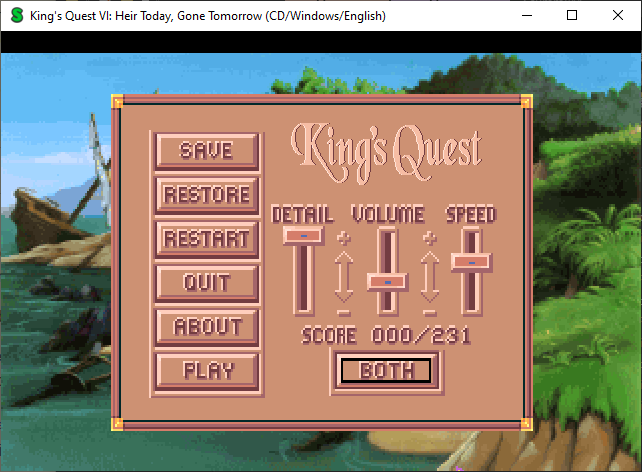
Task: Resume the game with PLAY
Action: (x=207, y=371)
